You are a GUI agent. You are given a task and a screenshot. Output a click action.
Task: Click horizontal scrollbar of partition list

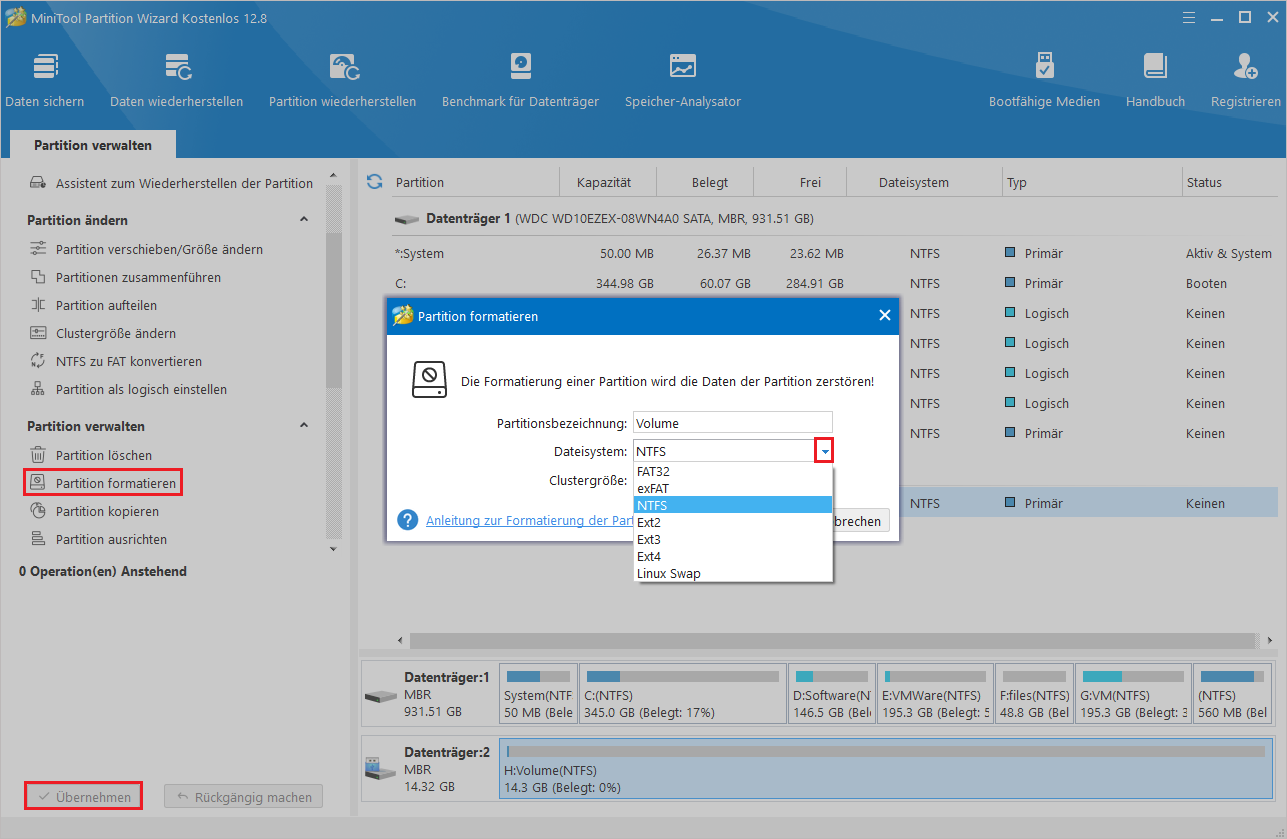[832, 640]
